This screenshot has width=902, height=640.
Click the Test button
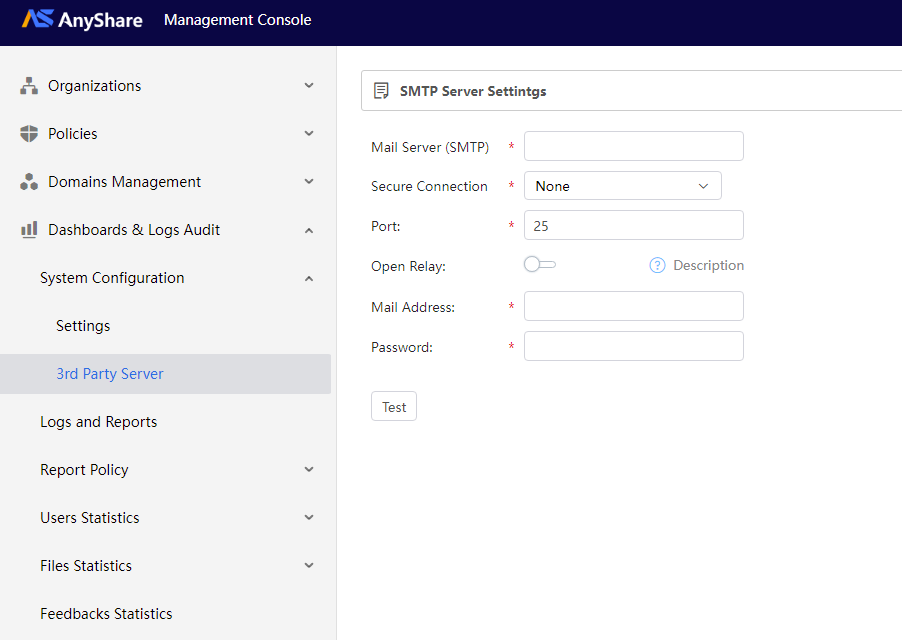click(x=394, y=407)
